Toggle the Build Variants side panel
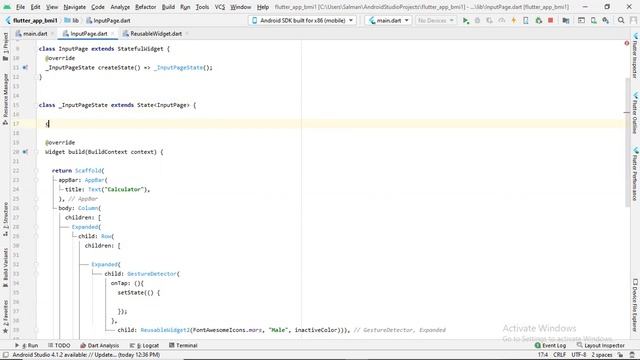 (x=5, y=267)
